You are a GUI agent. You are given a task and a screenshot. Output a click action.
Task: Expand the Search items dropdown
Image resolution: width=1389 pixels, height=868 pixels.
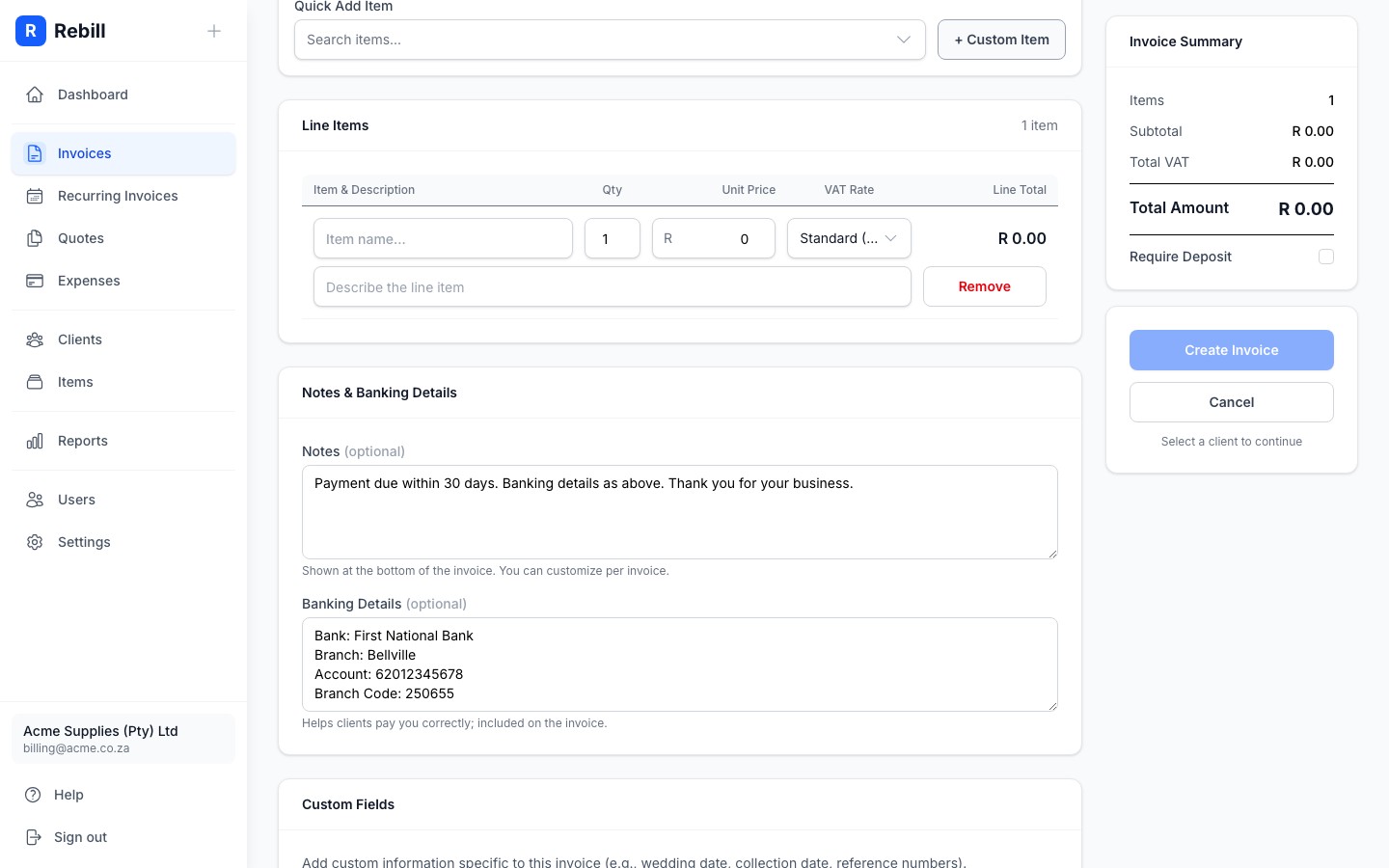pos(903,40)
